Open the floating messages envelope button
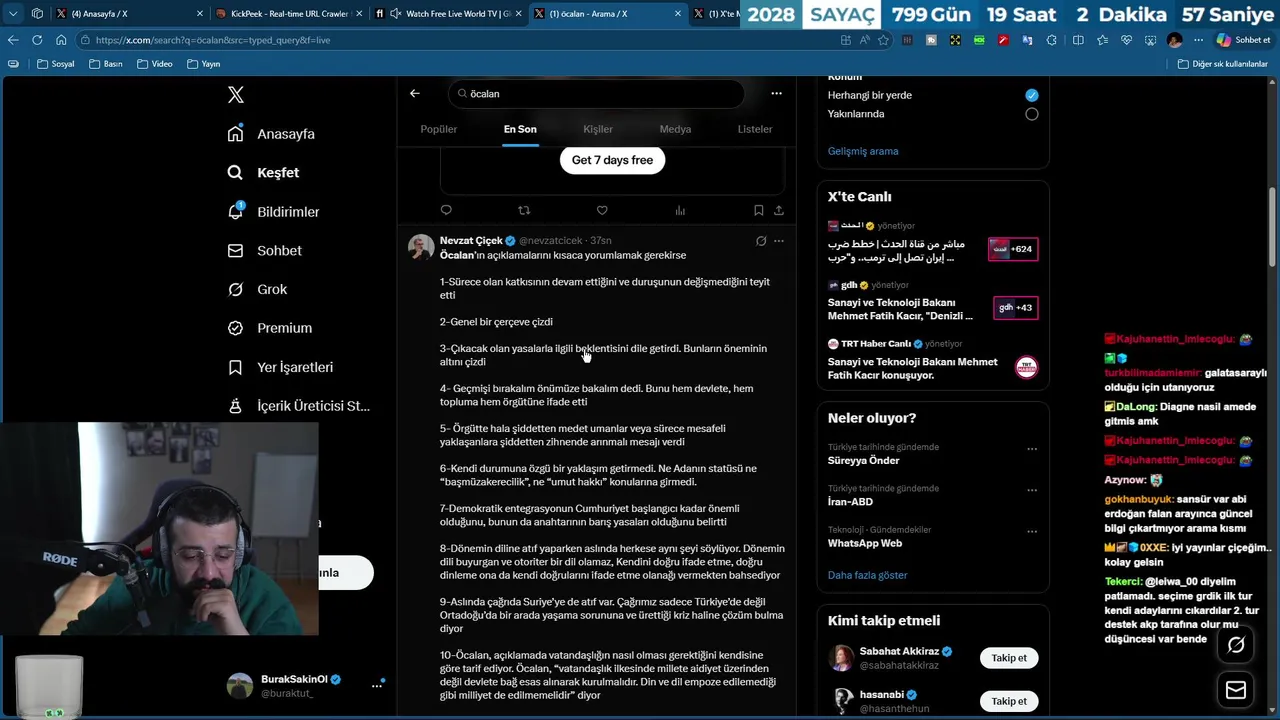 (1236, 690)
